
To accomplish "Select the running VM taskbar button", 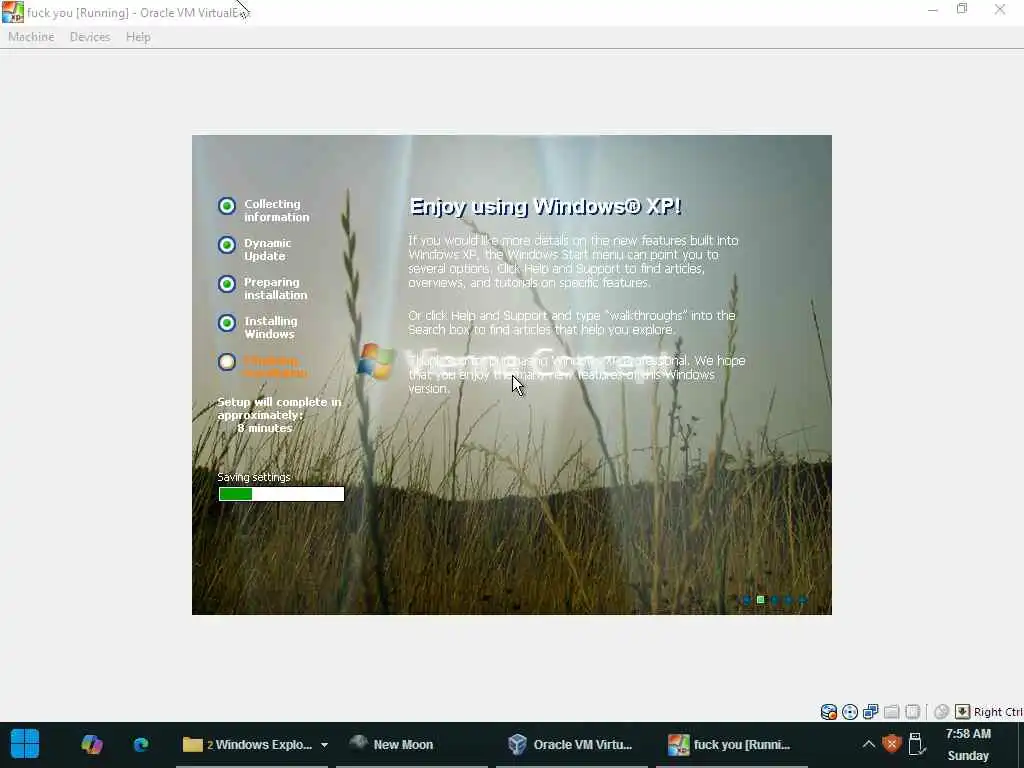I will [731, 744].
